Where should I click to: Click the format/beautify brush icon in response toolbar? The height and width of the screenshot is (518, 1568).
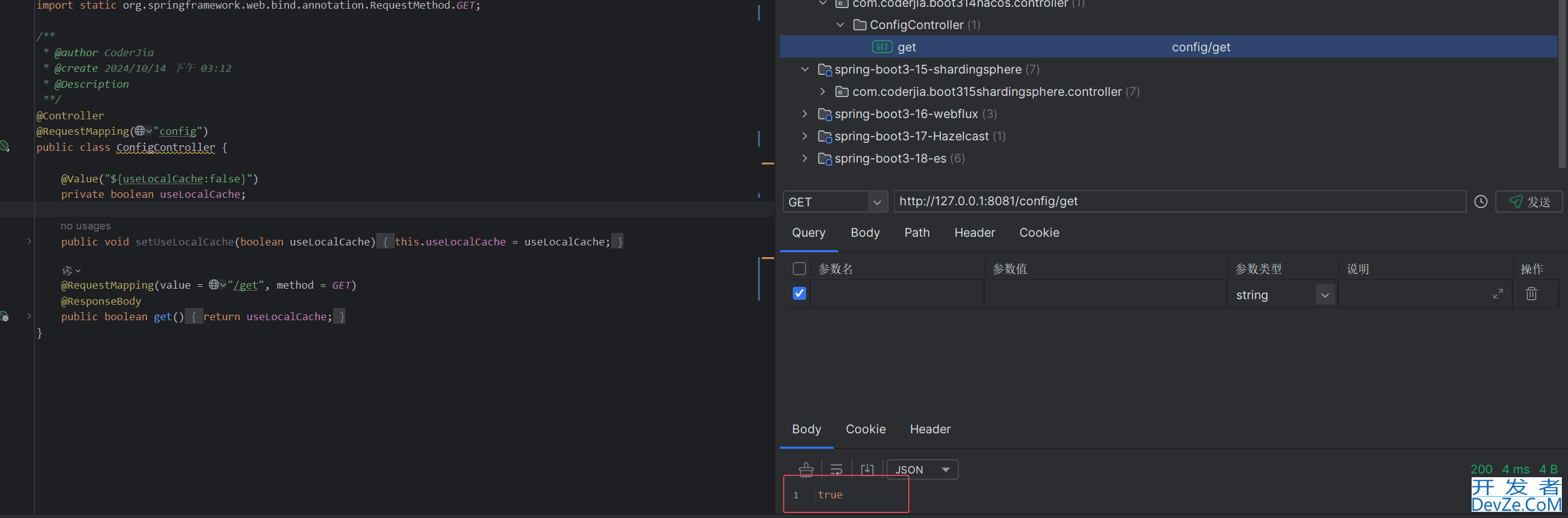pyautogui.click(x=806, y=469)
